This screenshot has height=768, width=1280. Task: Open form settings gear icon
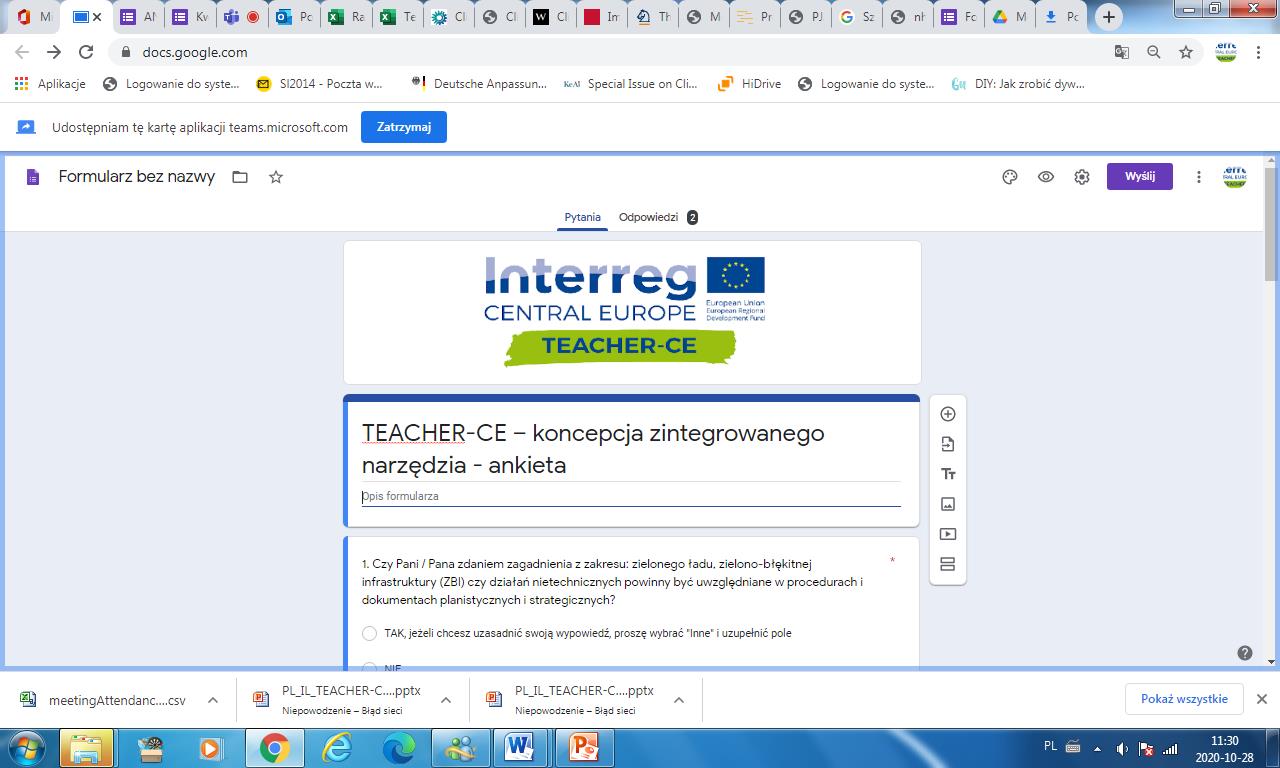1082,177
